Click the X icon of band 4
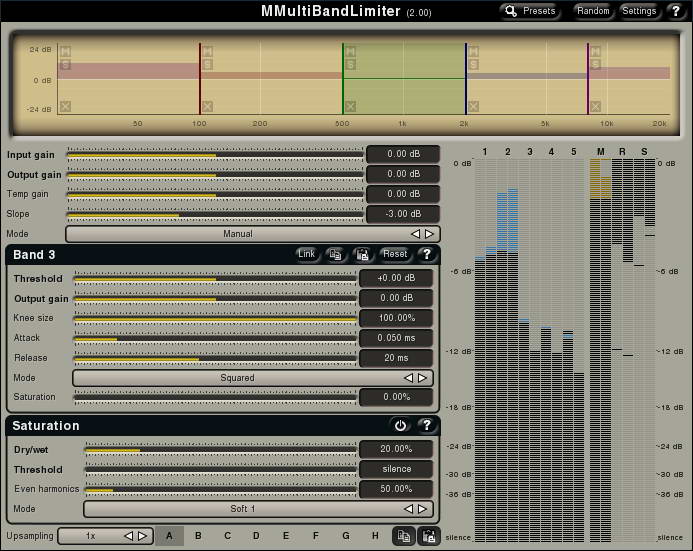 [x=473, y=106]
